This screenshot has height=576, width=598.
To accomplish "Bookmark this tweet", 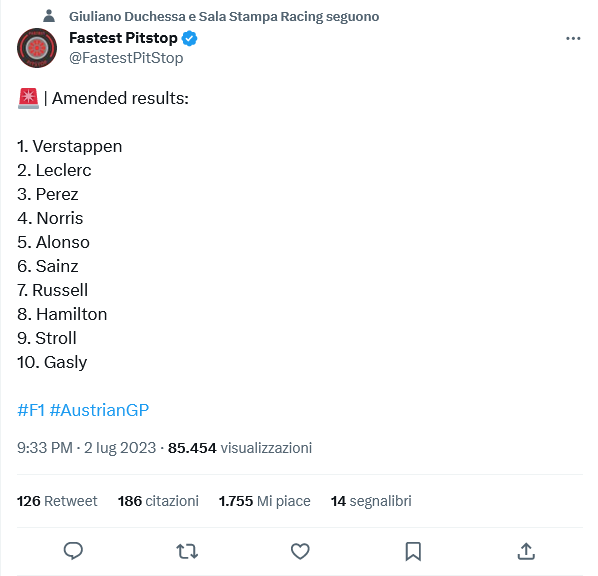I will [413, 552].
